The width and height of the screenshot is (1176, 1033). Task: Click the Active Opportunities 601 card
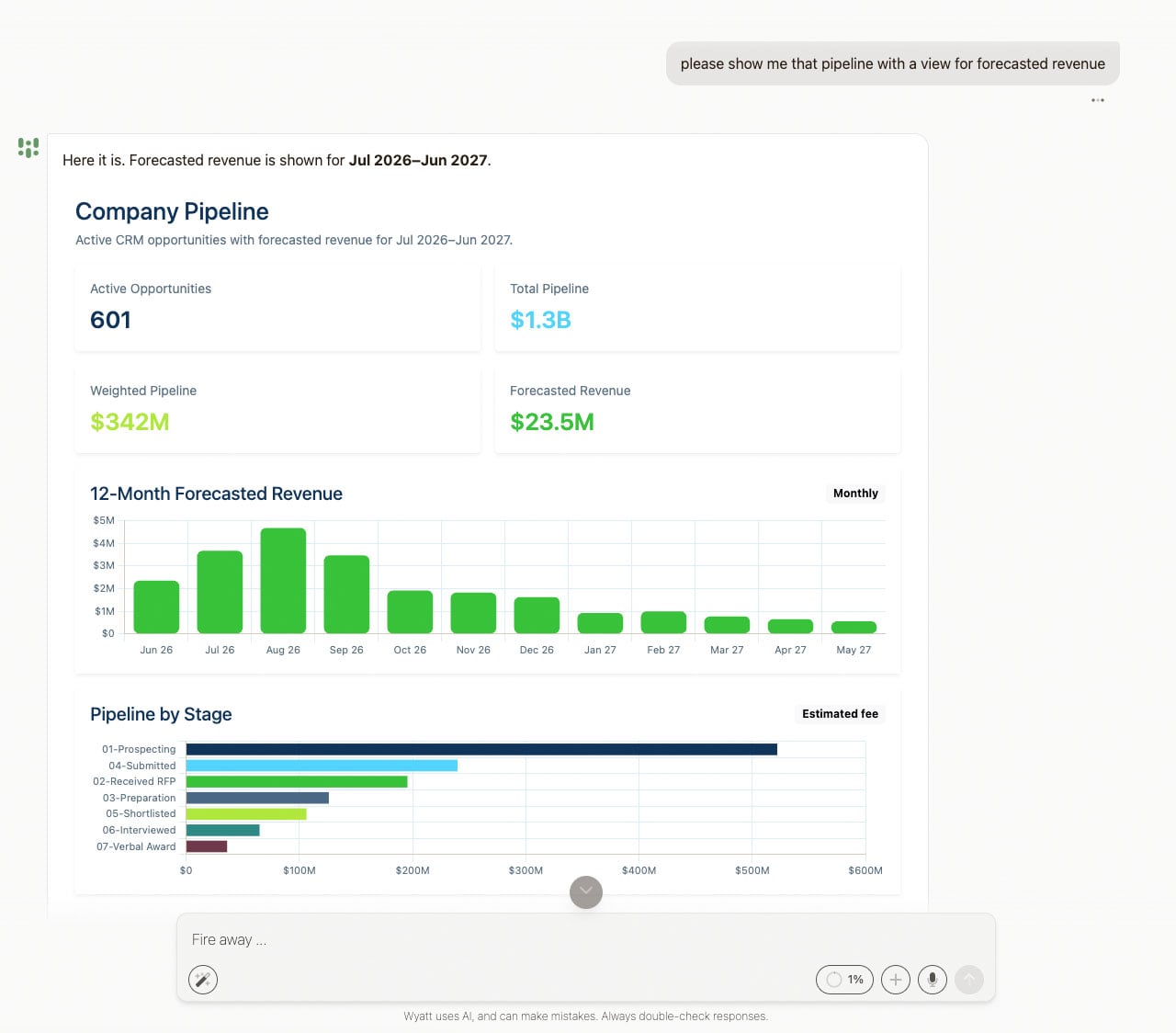[277, 308]
